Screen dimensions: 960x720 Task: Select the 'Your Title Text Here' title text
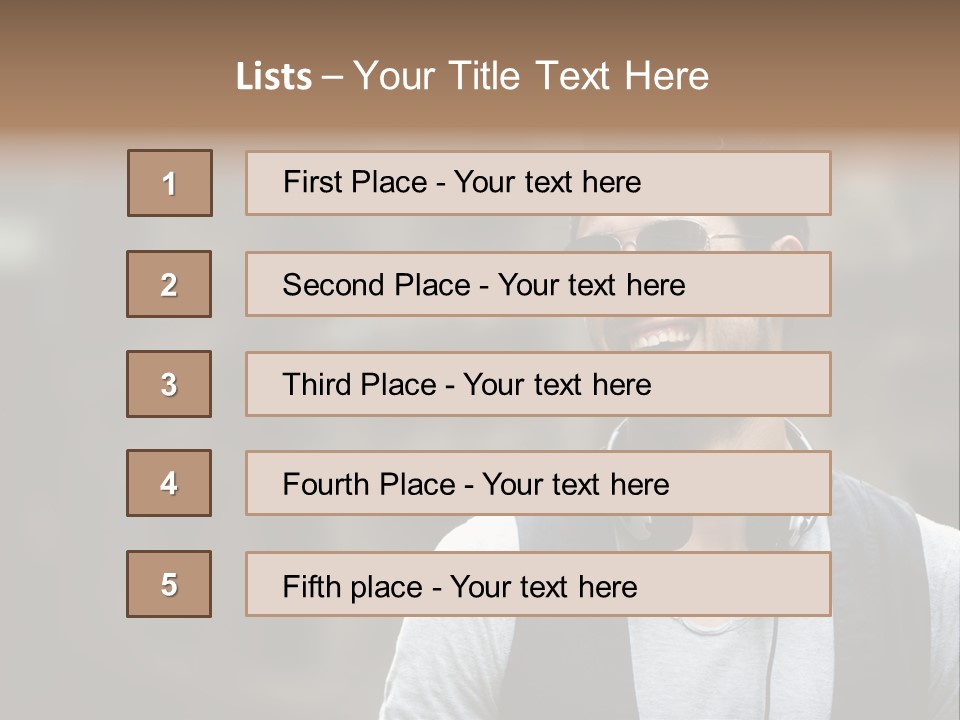(x=531, y=76)
